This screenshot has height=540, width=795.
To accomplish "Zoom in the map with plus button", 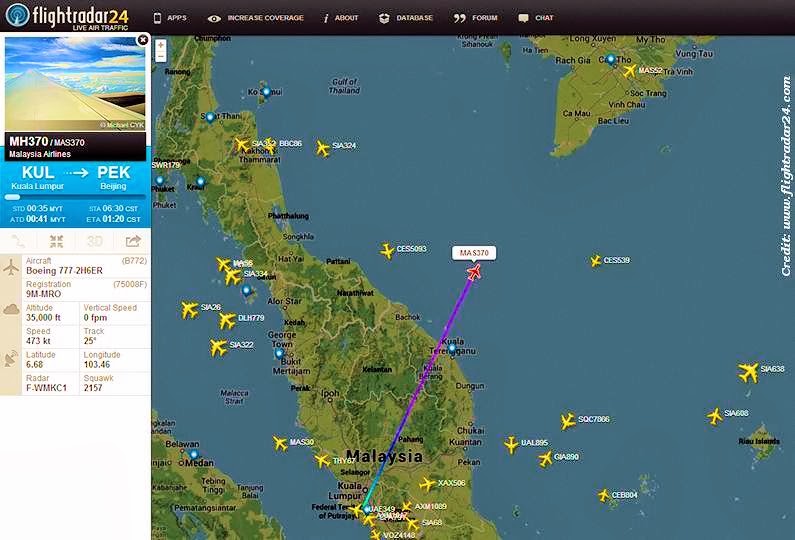I will pyautogui.click(x=161, y=45).
